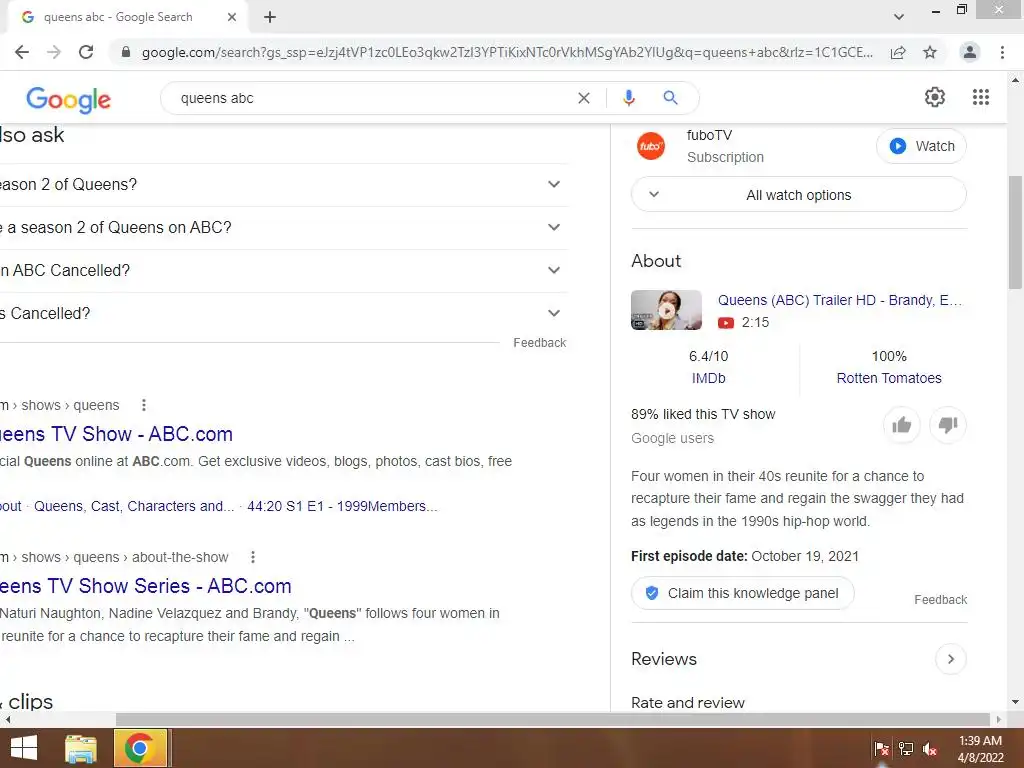Screen dimensions: 1024x768
Task: Click the thumbs up like button
Action: click(902, 425)
